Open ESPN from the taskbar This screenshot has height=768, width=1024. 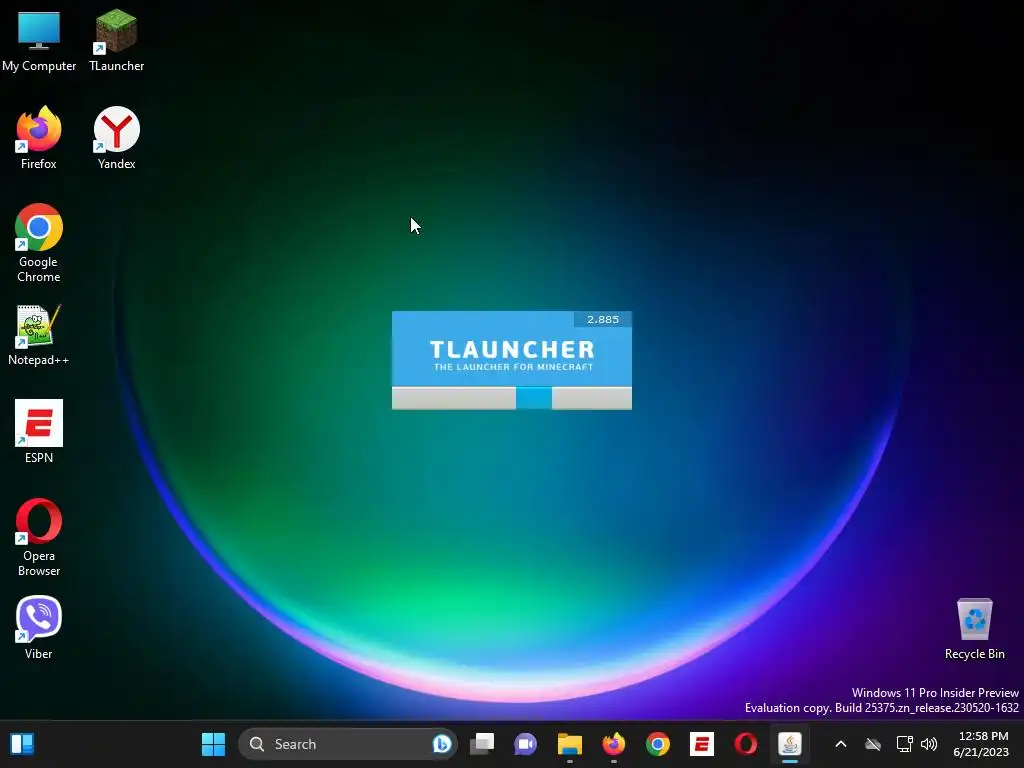click(x=701, y=744)
